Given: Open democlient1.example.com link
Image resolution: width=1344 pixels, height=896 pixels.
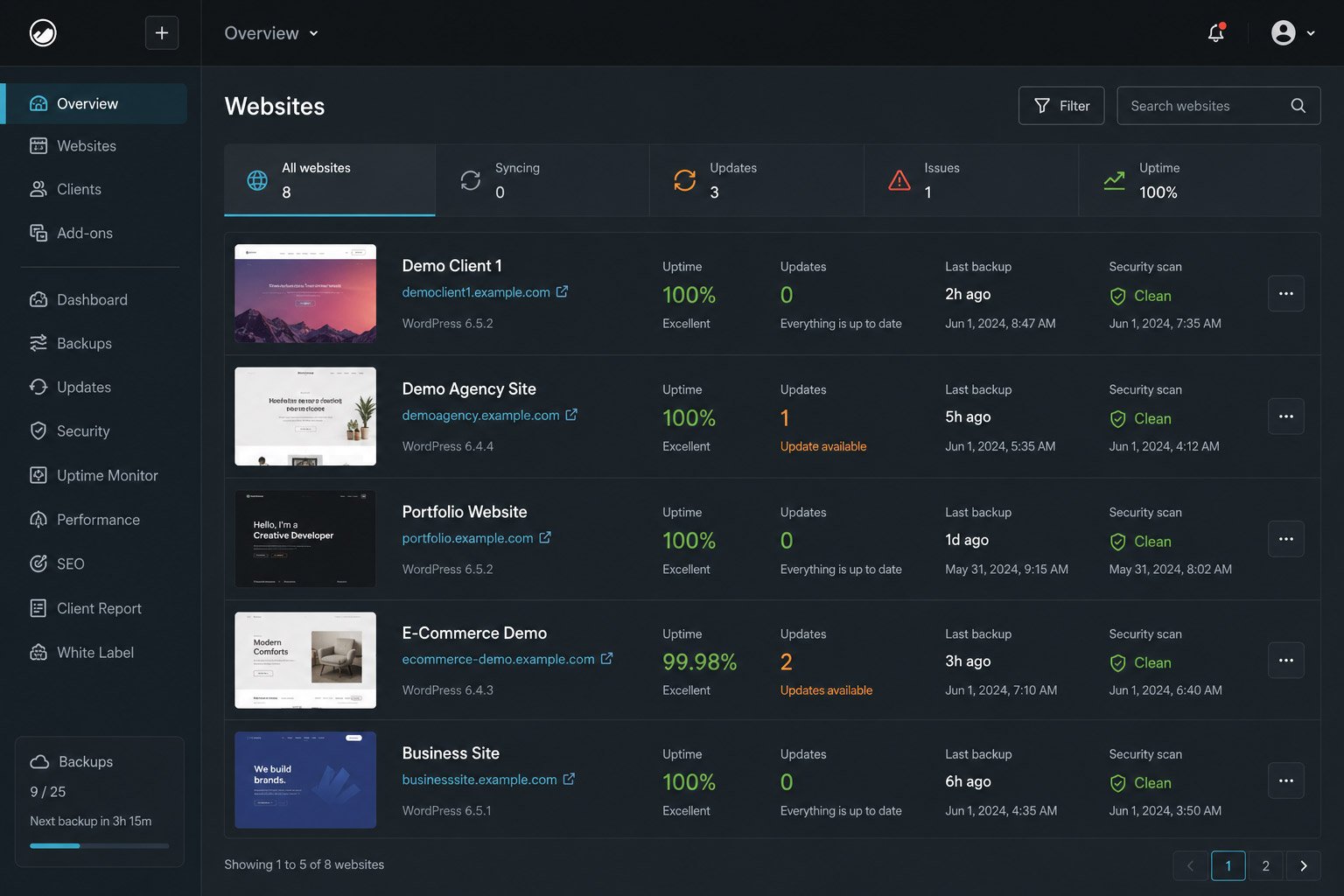Looking at the screenshot, I should [476, 292].
